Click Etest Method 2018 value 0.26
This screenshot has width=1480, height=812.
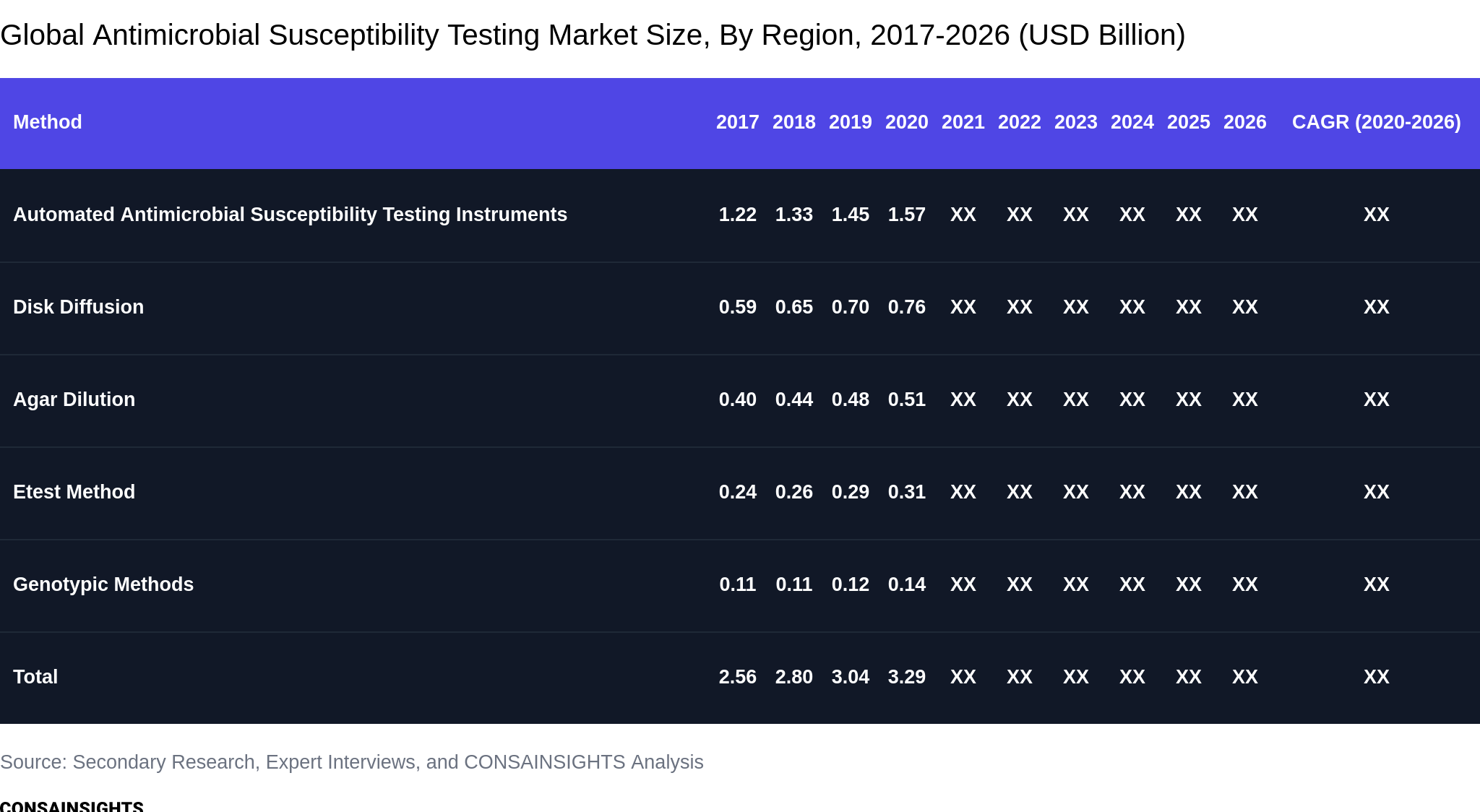coord(794,492)
